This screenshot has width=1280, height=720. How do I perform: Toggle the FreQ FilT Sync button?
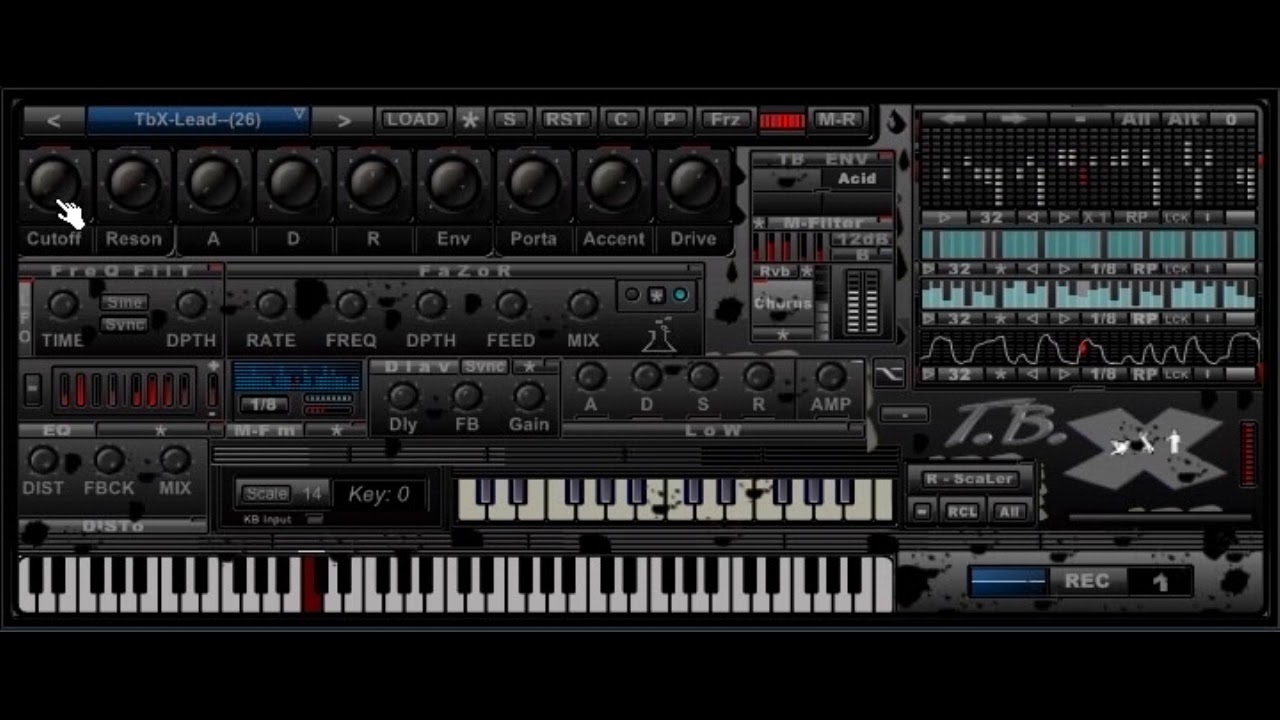(125, 325)
